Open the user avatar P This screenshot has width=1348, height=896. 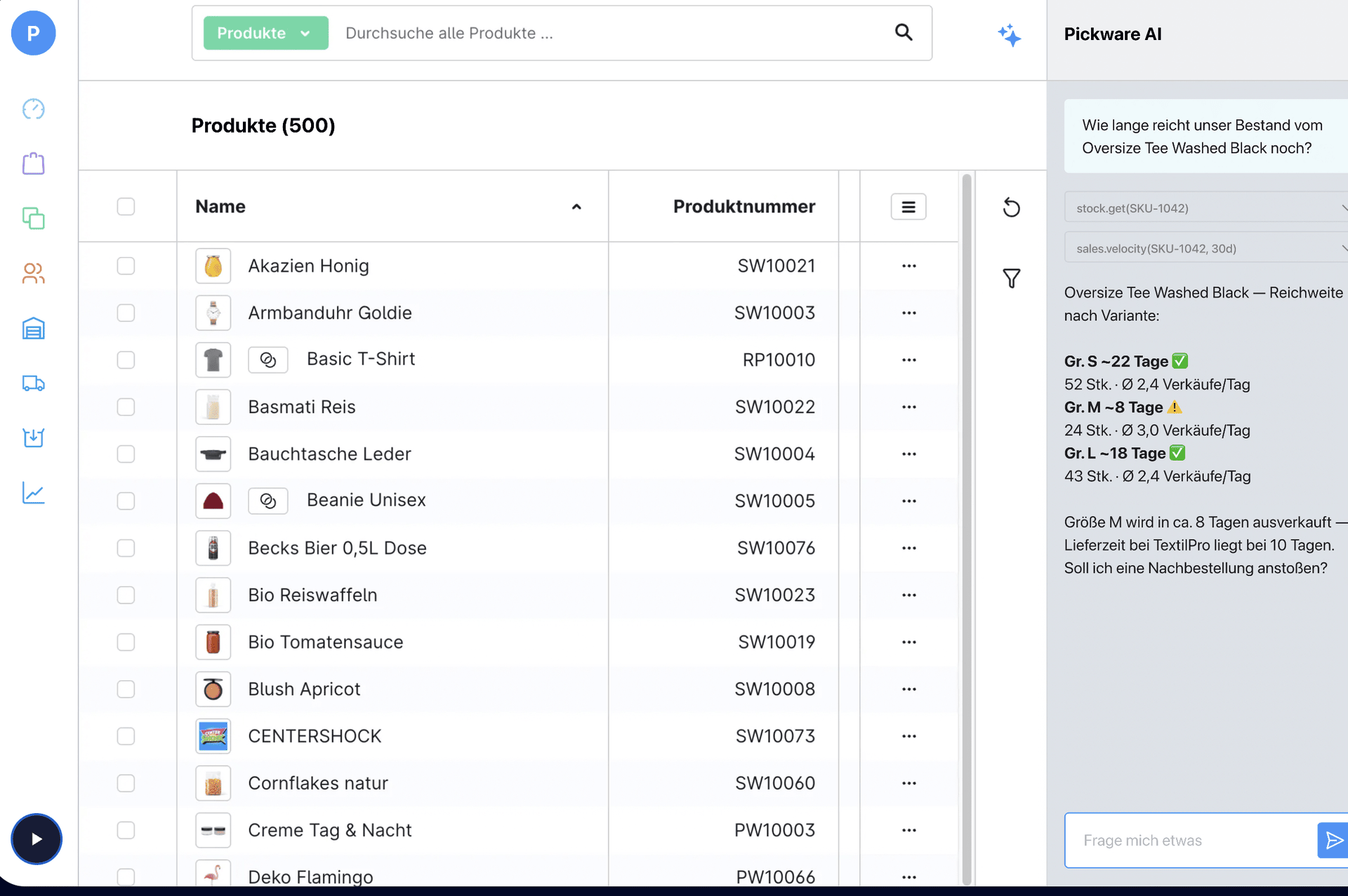click(33, 33)
